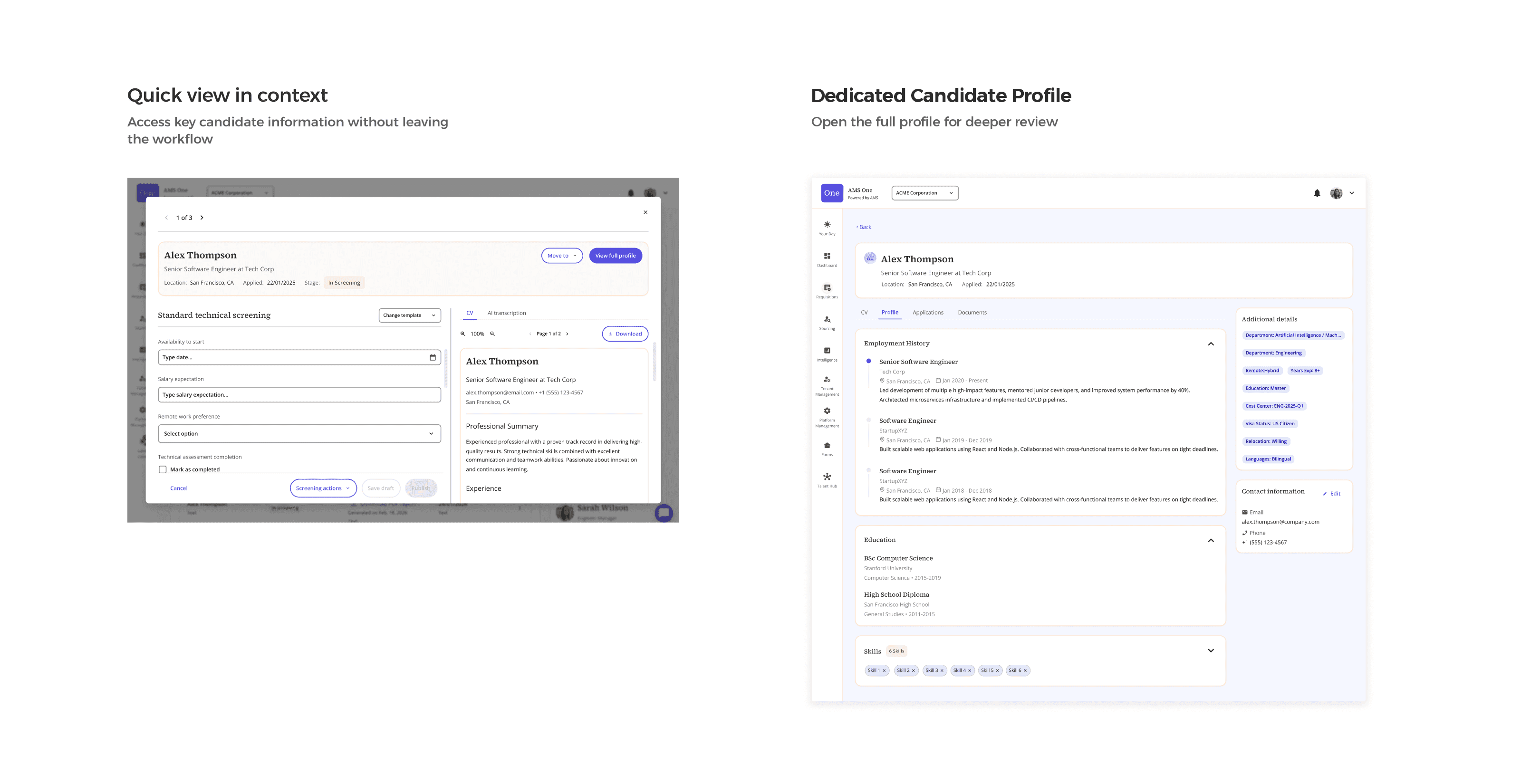Click the Back link on profile page
The width and height of the screenshot is (1521, 784).
click(x=864, y=227)
